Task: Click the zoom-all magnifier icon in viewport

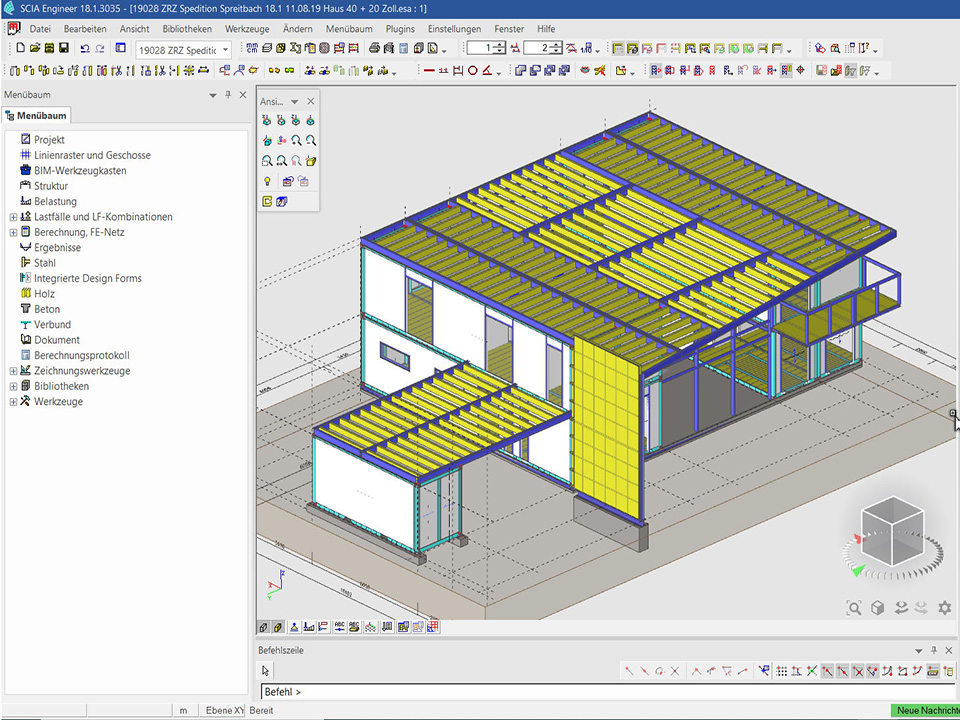Action: point(853,608)
